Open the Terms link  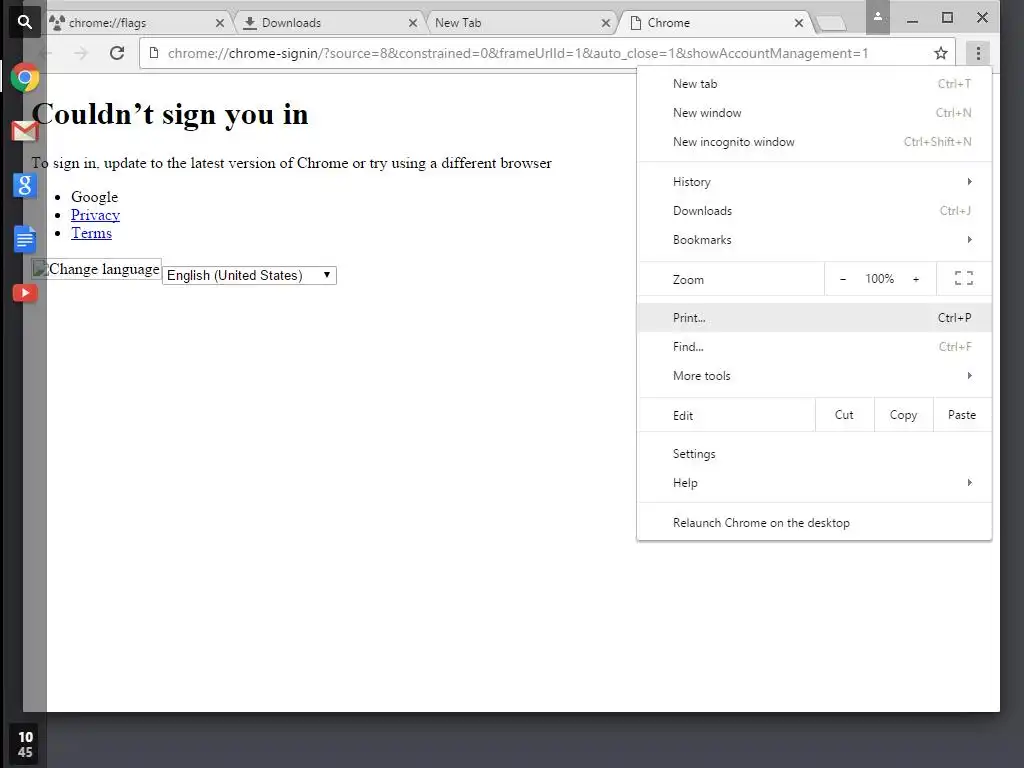coord(91,233)
